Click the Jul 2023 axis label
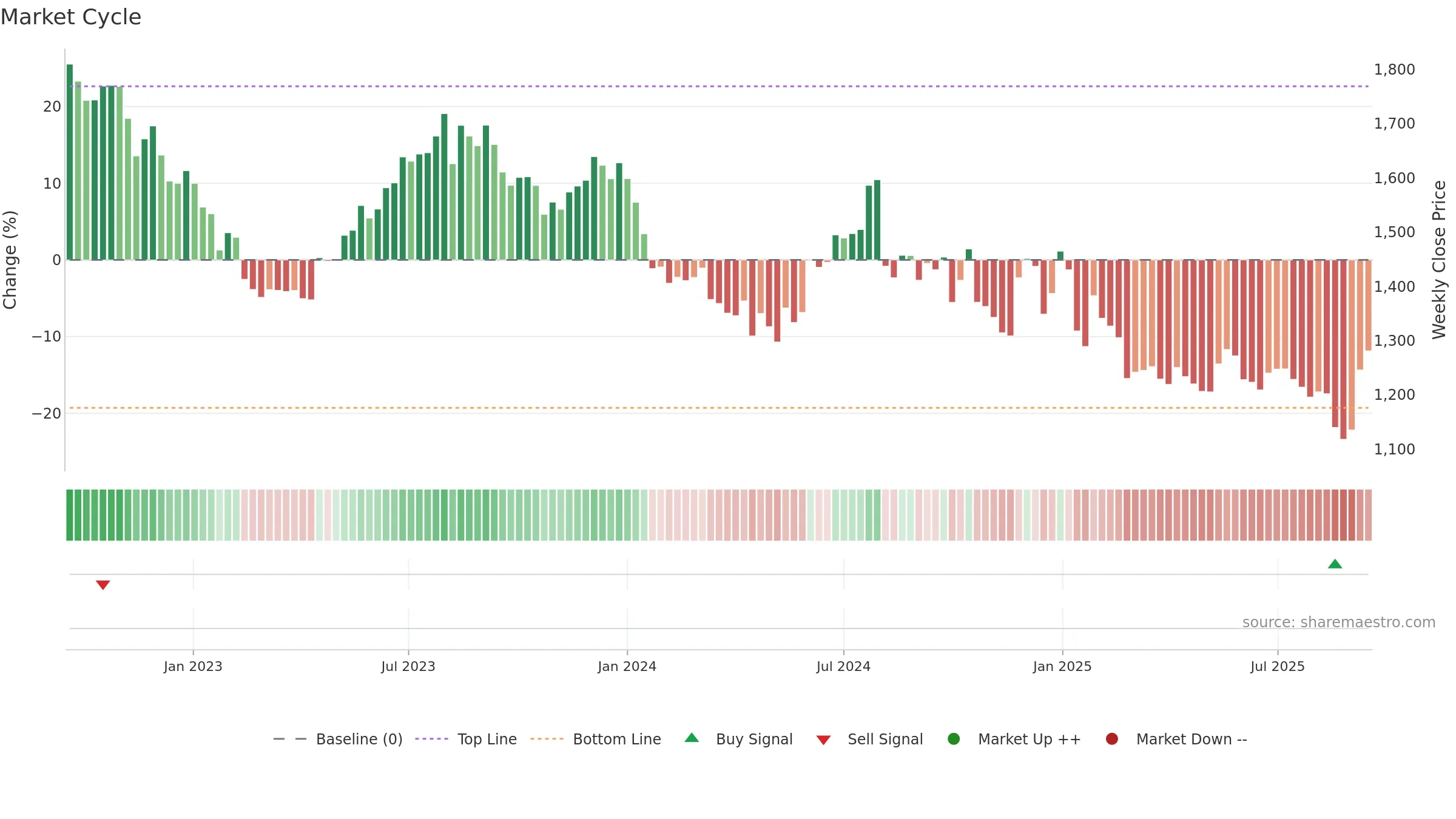This screenshot has width=1456, height=819. coord(408,666)
